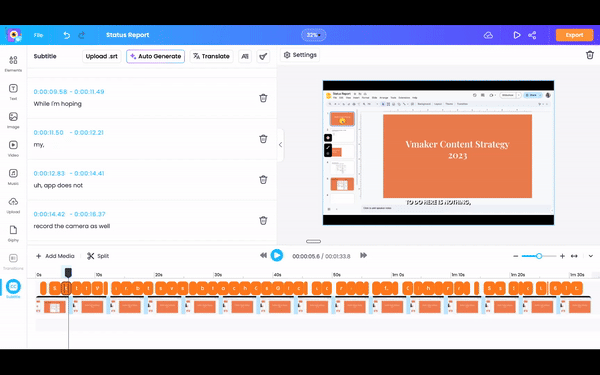This screenshot has height=375, width=600.
Task: Edit subtitle text 'While I'm hoping'
Action: coord(57,104)
